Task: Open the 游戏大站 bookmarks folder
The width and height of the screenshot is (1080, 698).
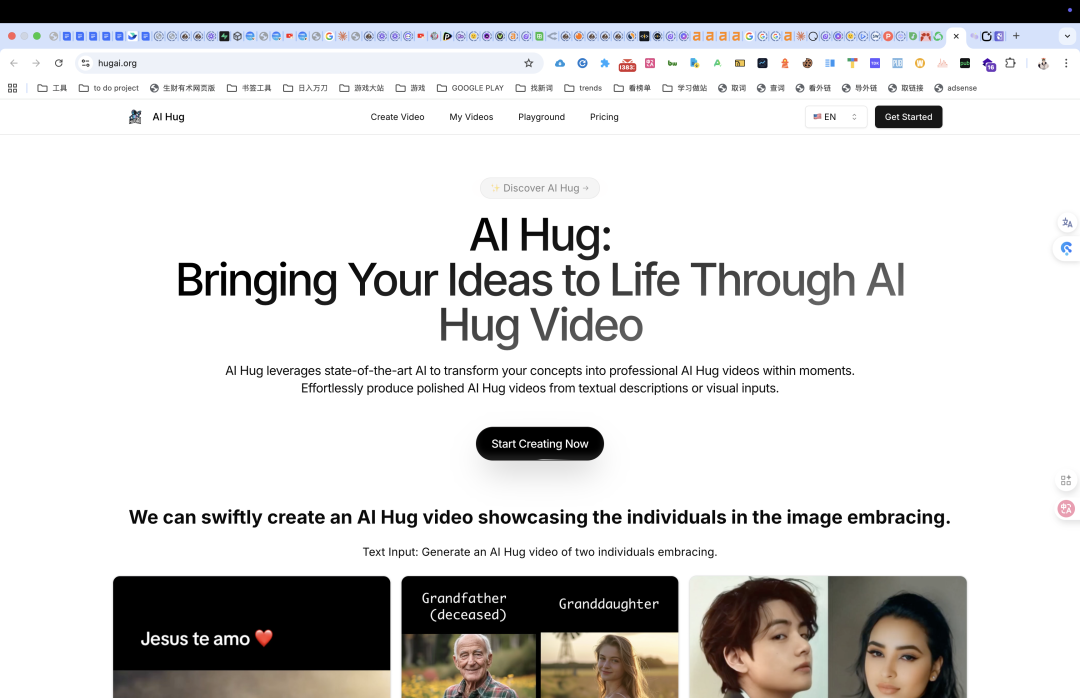Action: tap(362, 88)
